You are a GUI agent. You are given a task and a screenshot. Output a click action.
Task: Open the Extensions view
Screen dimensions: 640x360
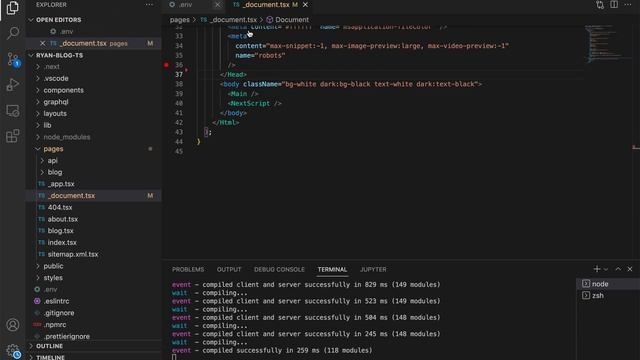tap(13, 136)
